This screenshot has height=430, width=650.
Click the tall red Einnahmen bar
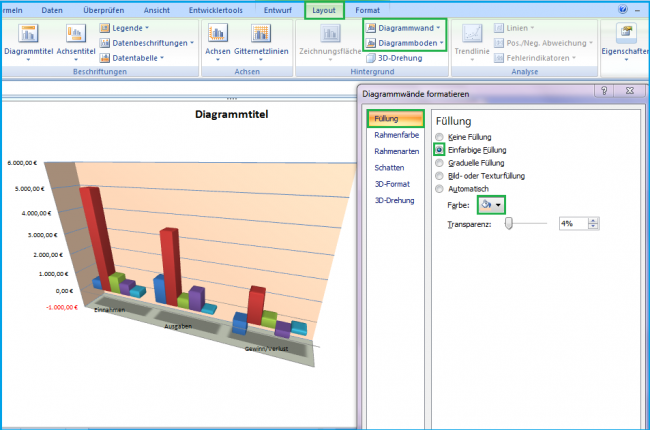(x=97, y=237)
